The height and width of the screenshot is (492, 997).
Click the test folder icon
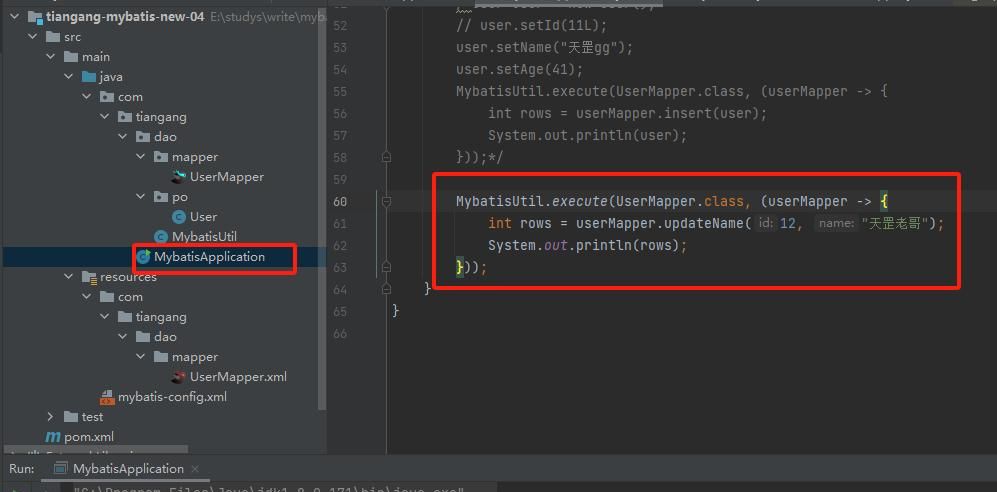pos(71,417)
